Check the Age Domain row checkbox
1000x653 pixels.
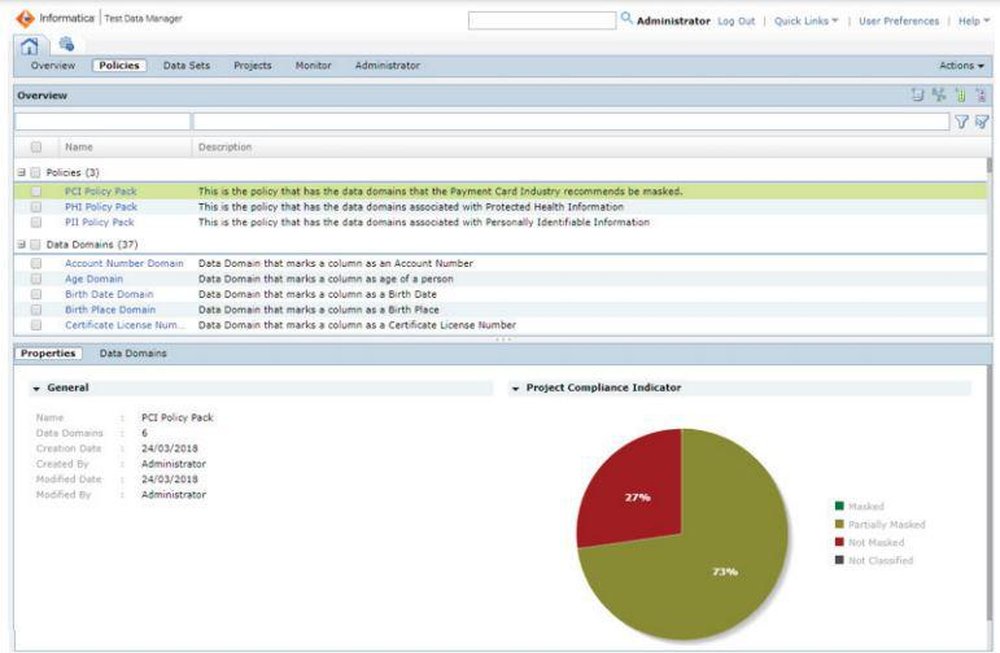[36, 279]
